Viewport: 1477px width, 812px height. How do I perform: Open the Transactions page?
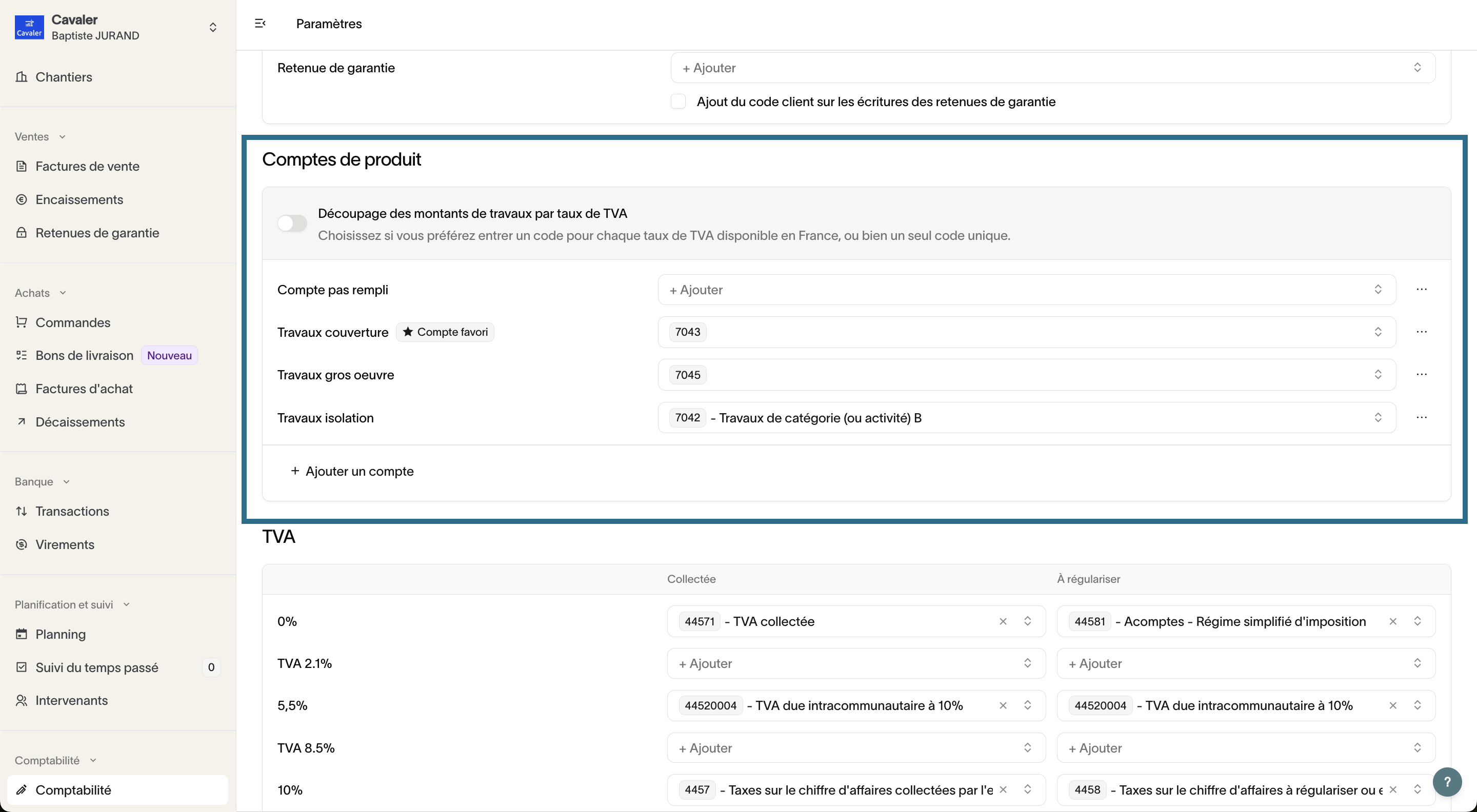(x=72, y=511)
